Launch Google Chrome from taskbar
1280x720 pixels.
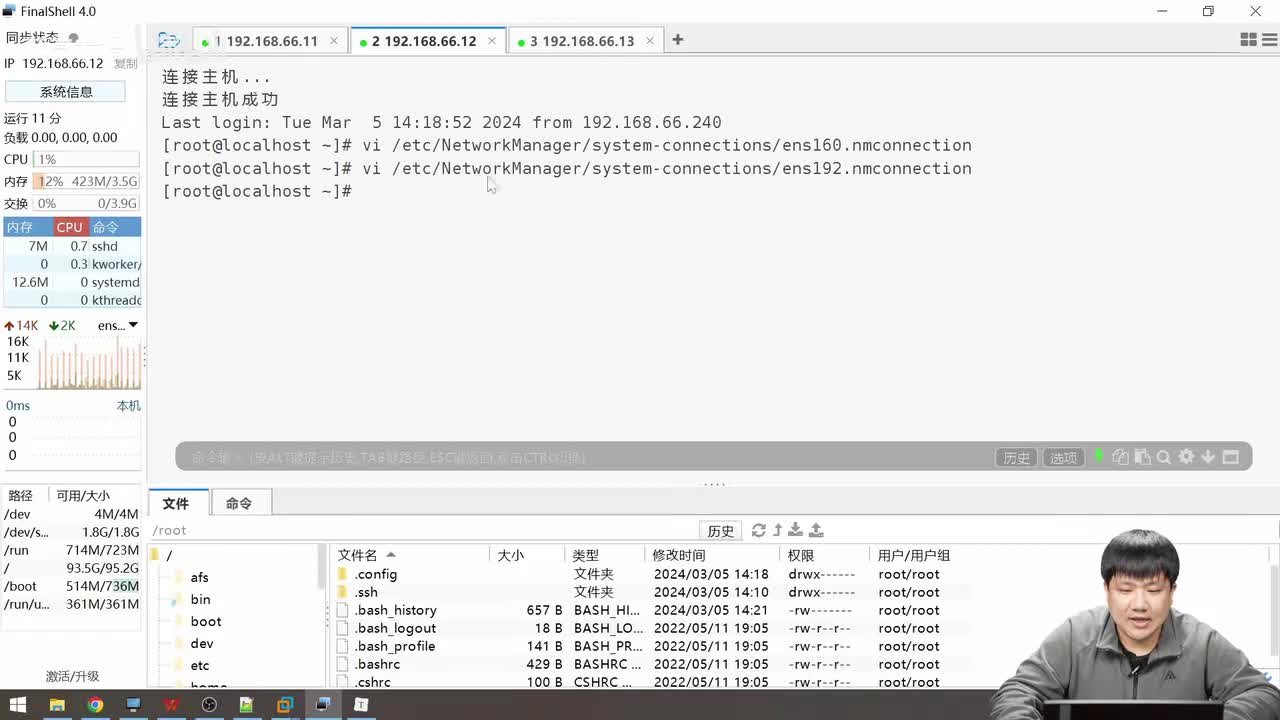(95, 705)
